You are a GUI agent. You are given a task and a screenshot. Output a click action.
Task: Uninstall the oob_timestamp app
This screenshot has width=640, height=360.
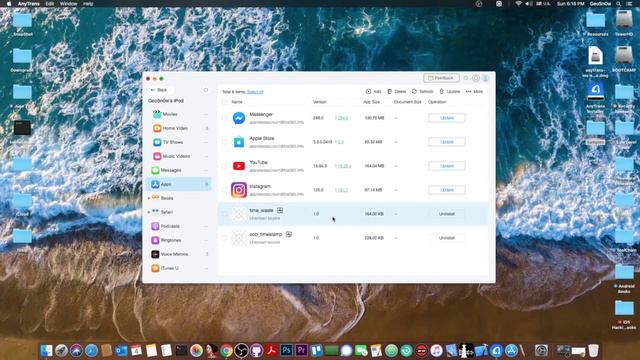(x=447, y=238)
